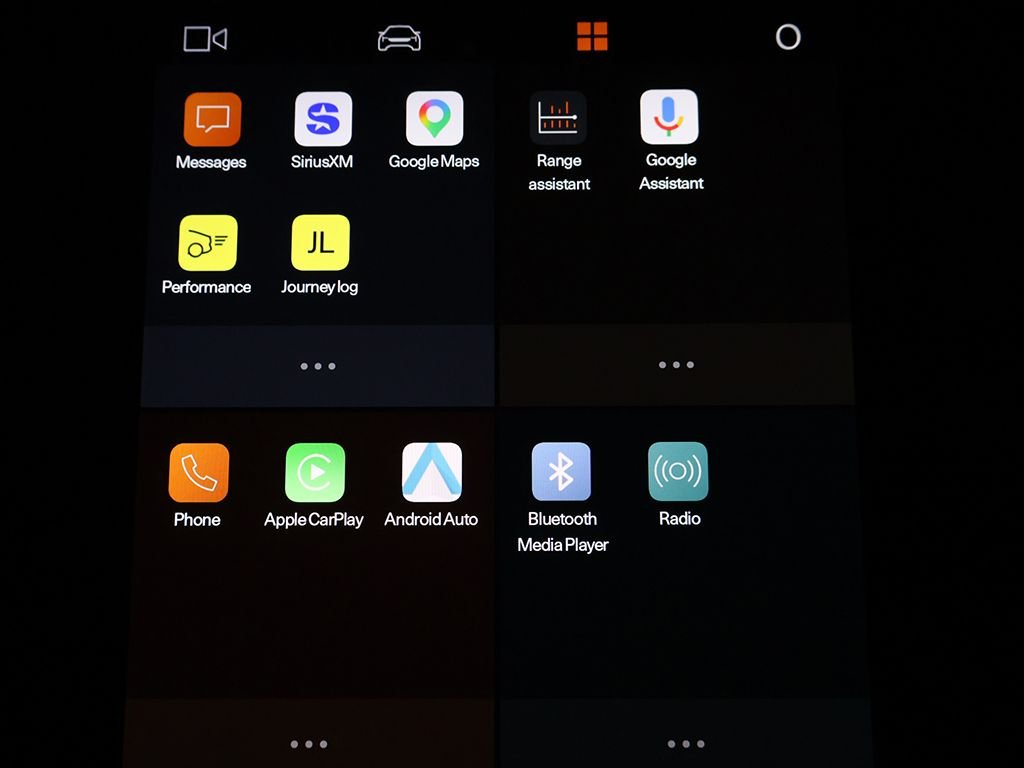Open the profile circle tab
Image resolution: width=1024 pixels, height=768 pixels.
788,37
